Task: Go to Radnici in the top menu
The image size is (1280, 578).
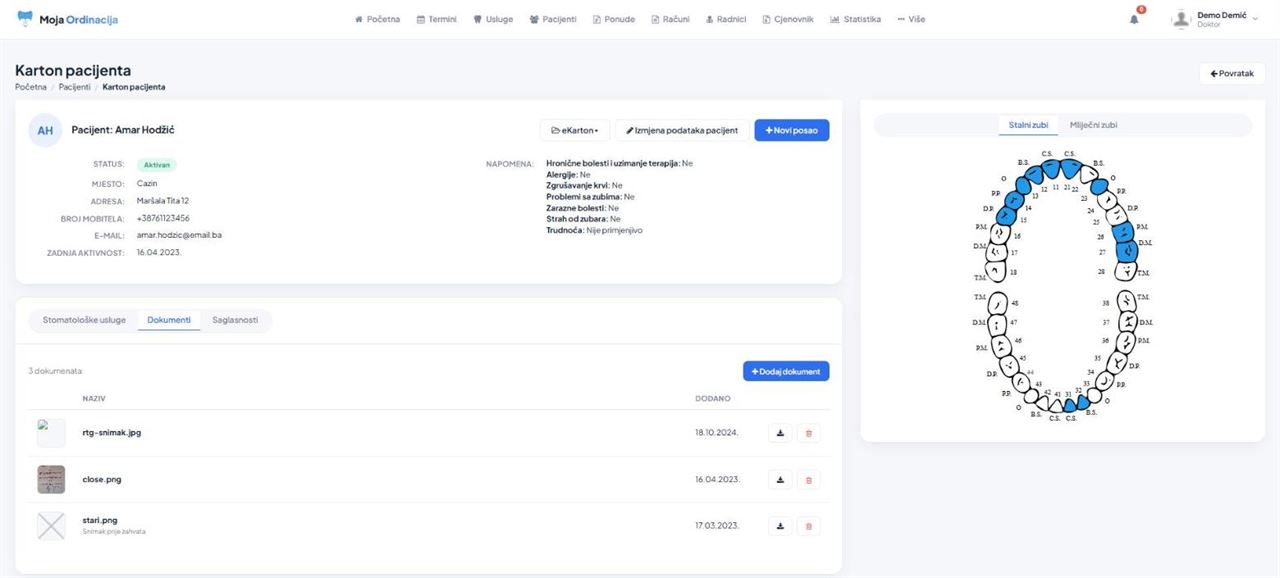Action: tap(726, 19)
